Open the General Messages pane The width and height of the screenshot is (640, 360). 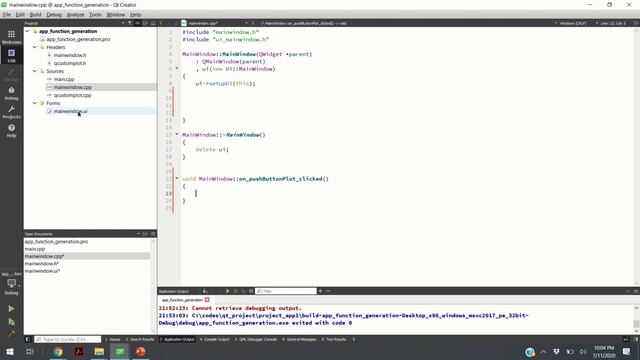point(300,339)
